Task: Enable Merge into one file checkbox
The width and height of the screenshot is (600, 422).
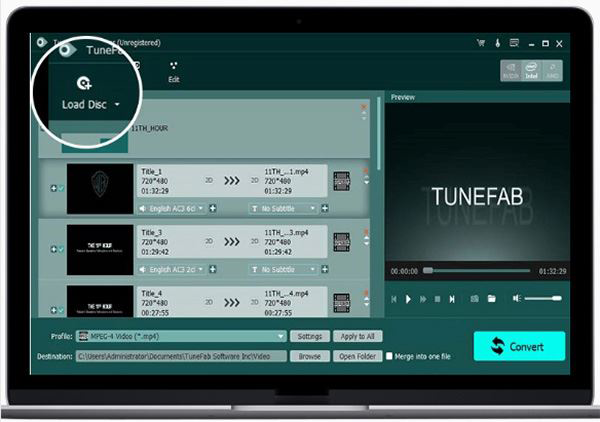Action: (389, 356)
